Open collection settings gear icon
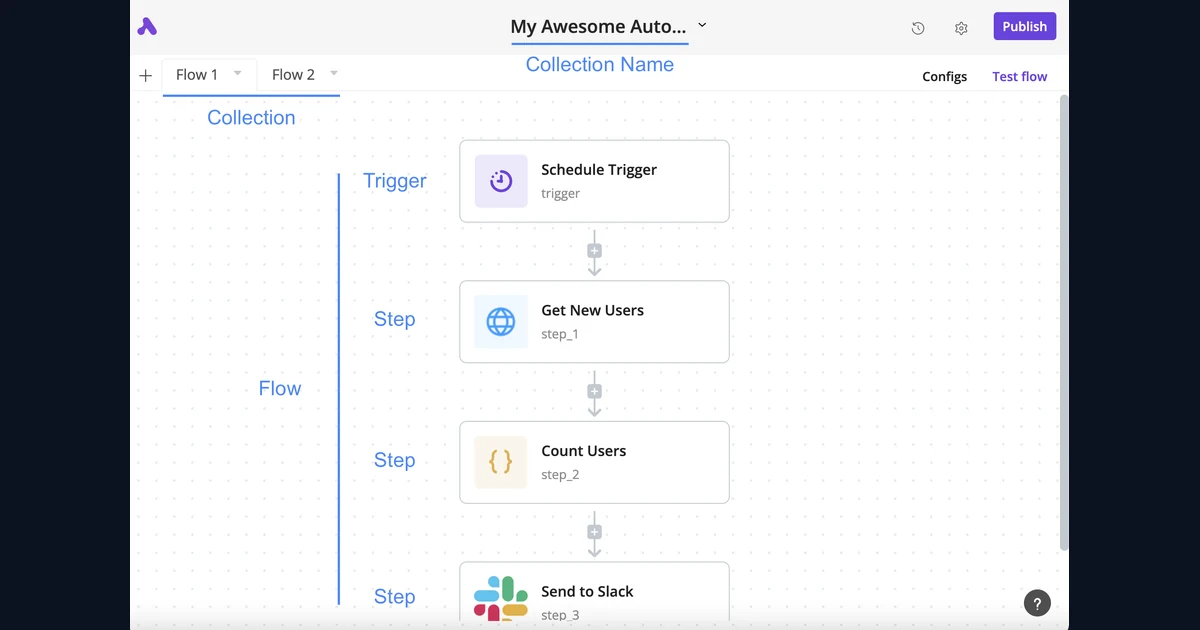1200x630 pixels. [x=961, y=28]
